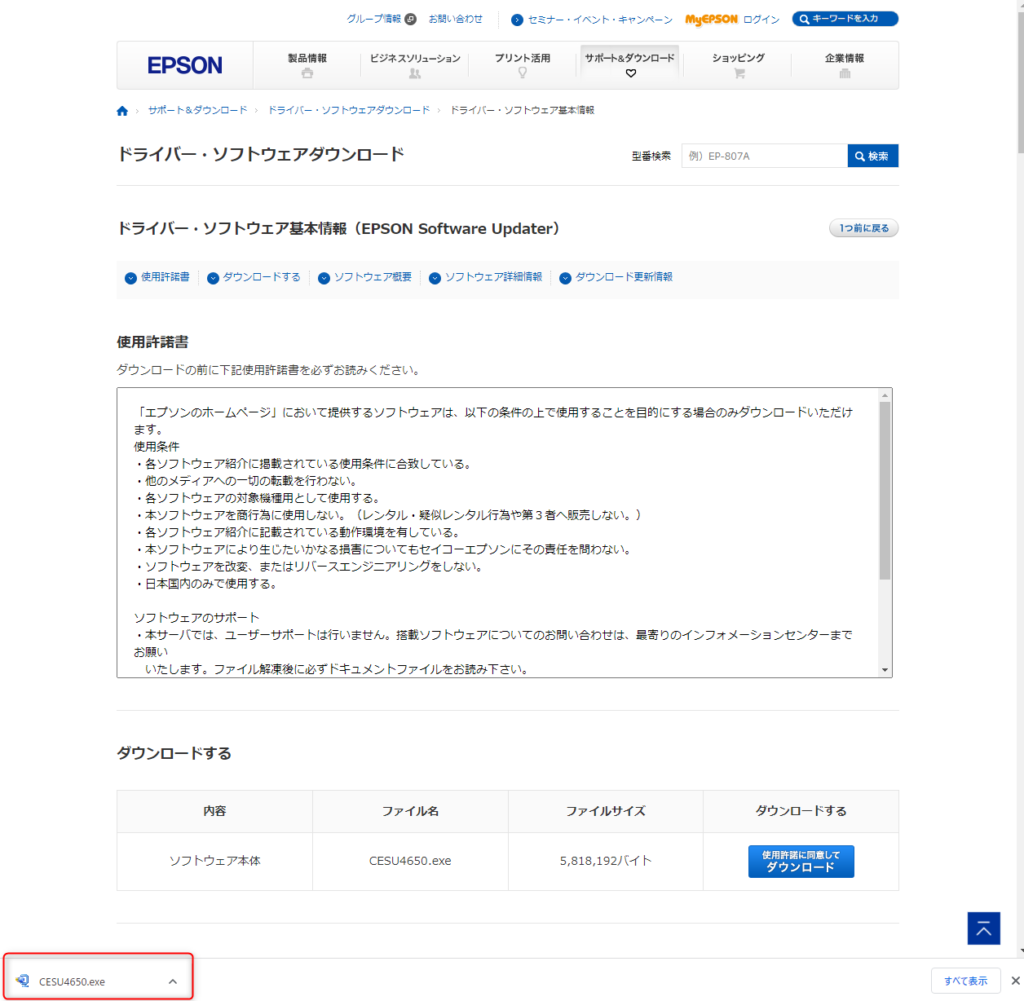Open the お問い合わせ link

pos(455,19)
